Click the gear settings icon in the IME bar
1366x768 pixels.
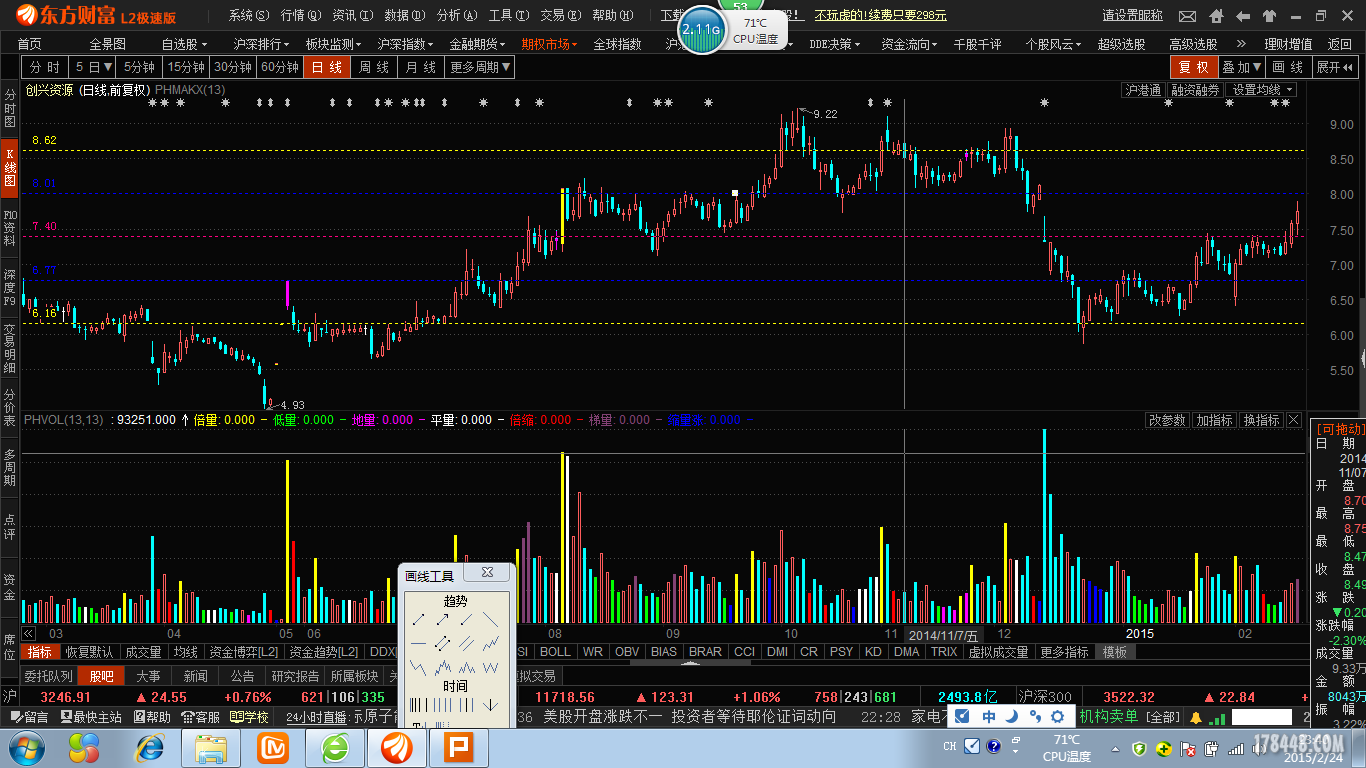tap(1056, 716)
